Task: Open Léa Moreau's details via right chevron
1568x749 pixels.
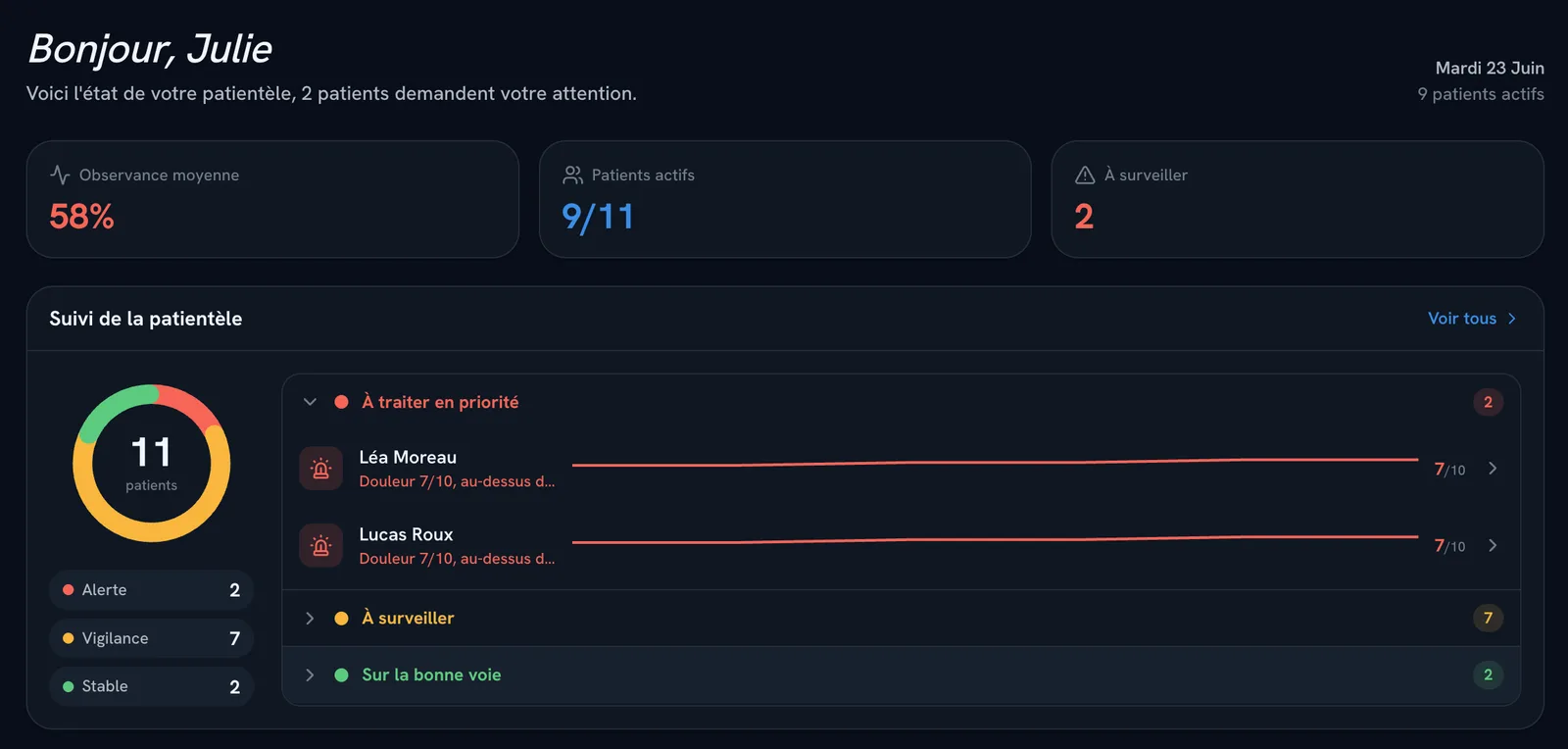Action: click(x=1493, y=469)
